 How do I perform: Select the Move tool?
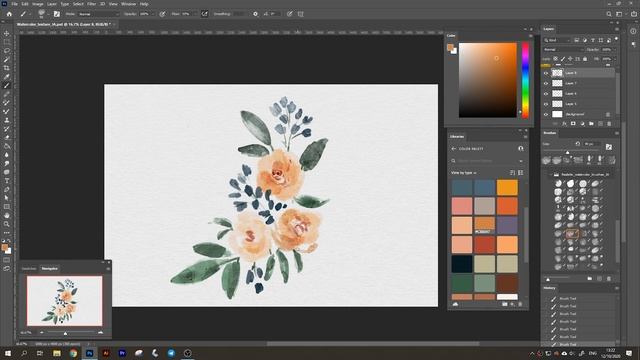[x=7, y=33]
